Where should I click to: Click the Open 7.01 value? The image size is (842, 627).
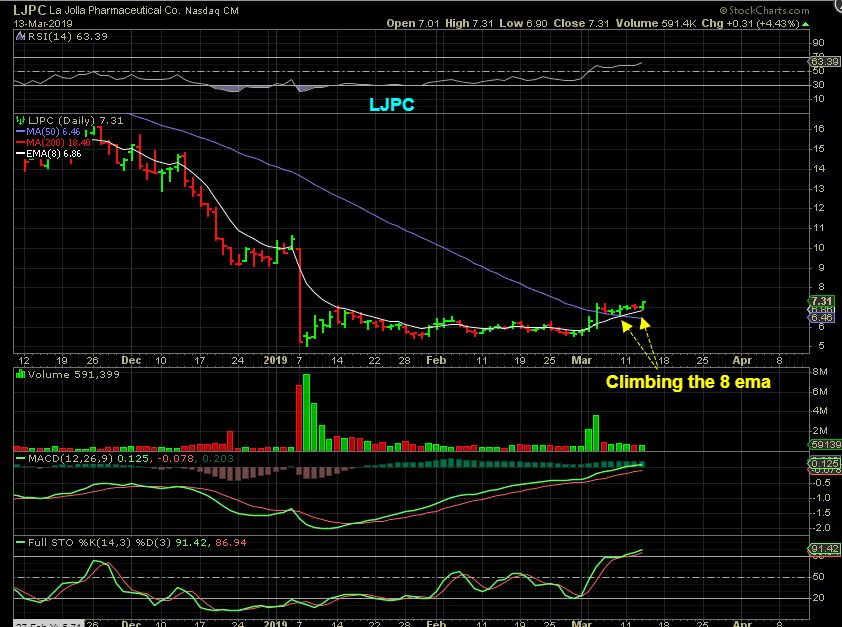click(412, 24)
